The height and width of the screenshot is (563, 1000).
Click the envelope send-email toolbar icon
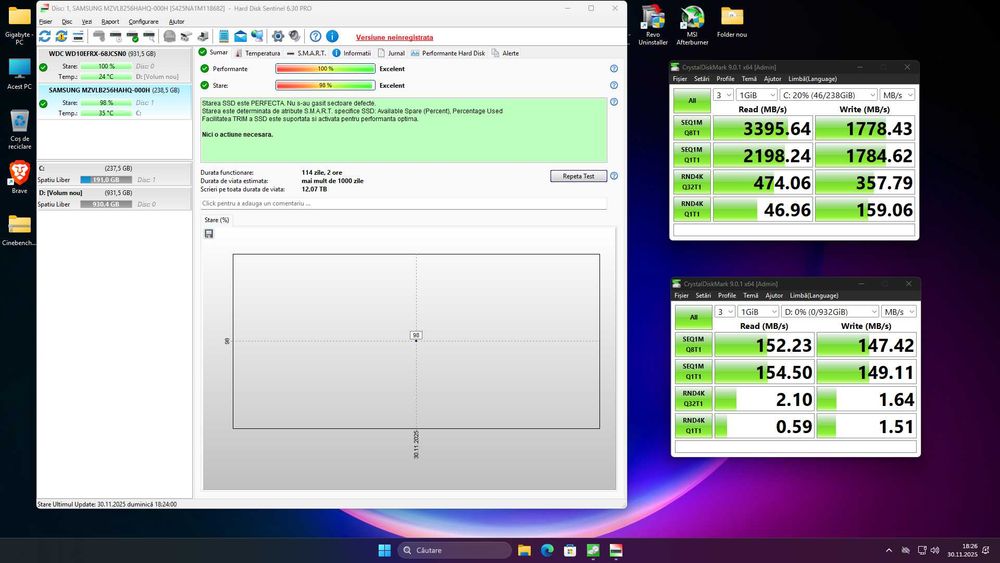240,36
